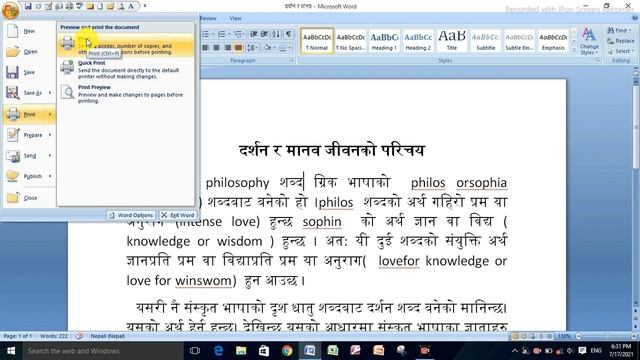Toggle Center alignment
Screen dimensions: 640x360
pos(216,48)
